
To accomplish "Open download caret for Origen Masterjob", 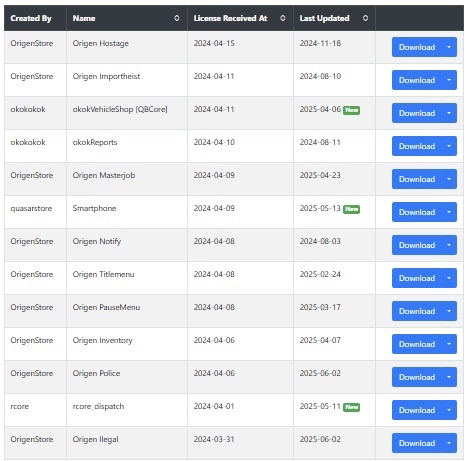I will coord(449,179).
